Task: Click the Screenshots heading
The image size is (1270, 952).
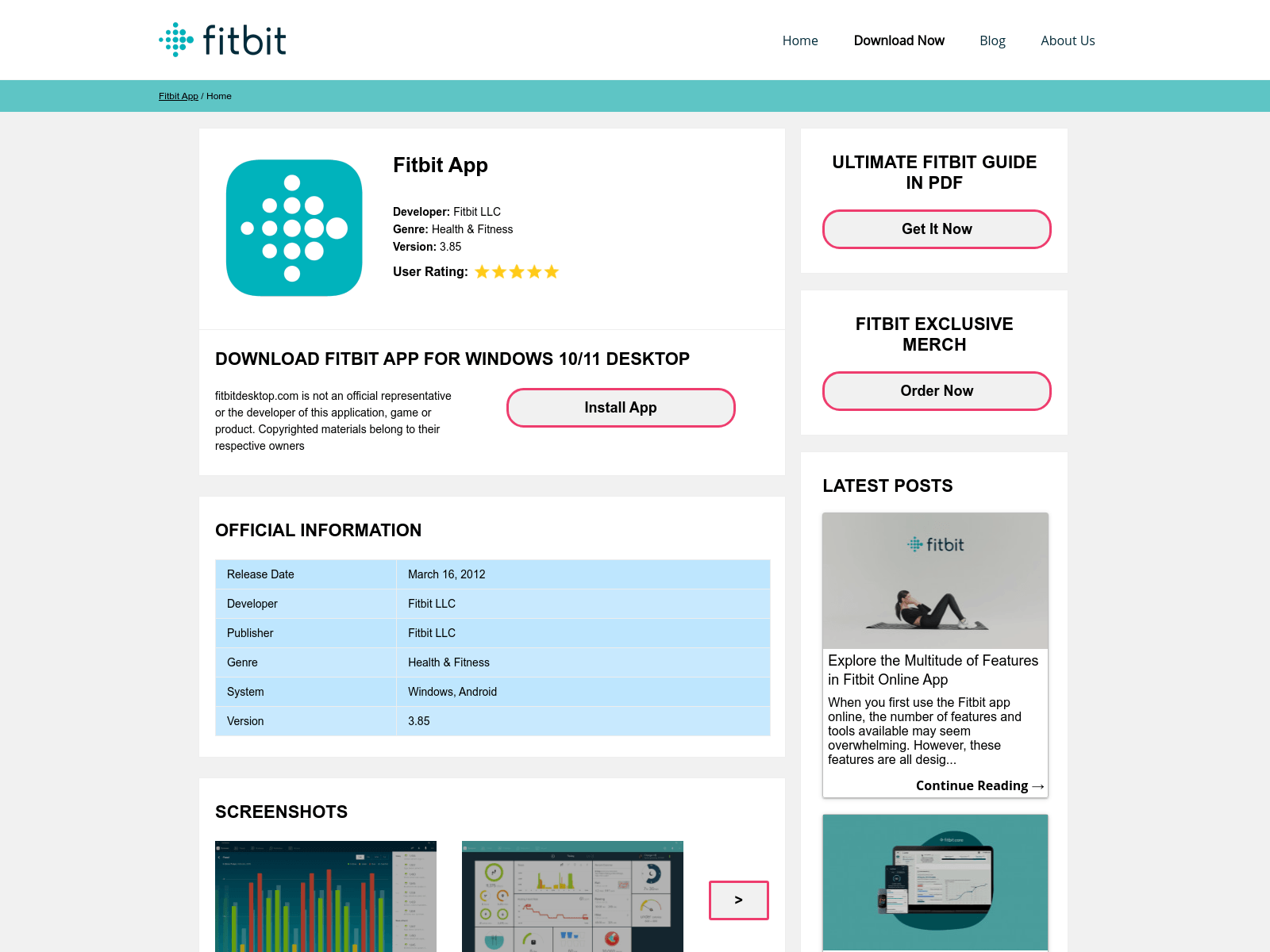Action: point(281,812)
